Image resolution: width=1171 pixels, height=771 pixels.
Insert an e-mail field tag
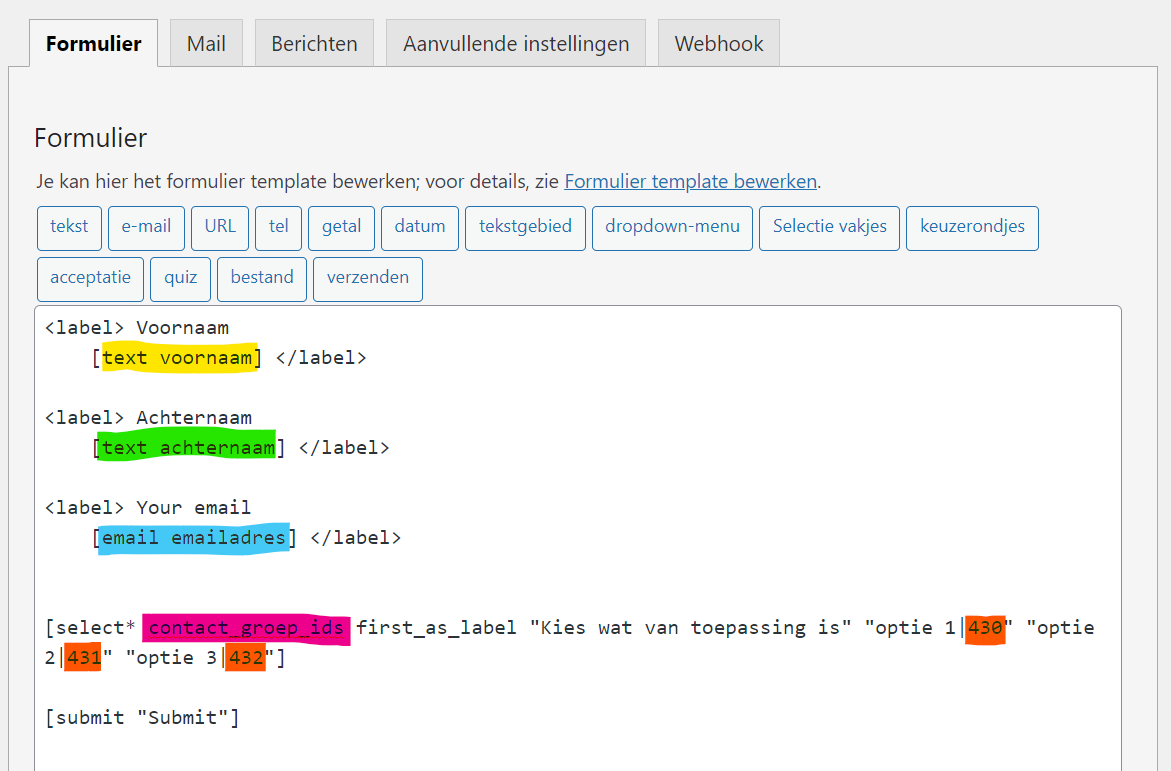[146, 228]
